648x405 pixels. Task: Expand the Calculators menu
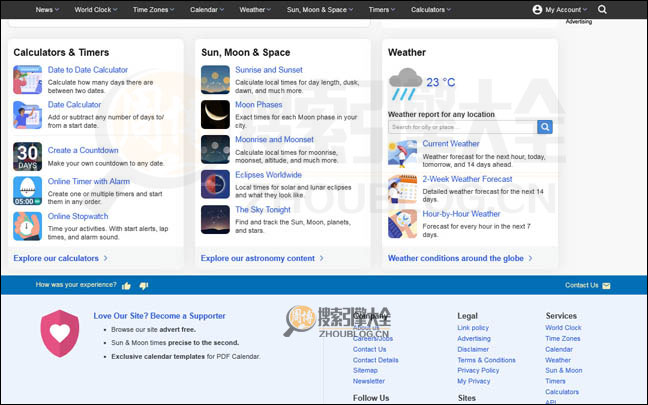(x=431, y=10)
